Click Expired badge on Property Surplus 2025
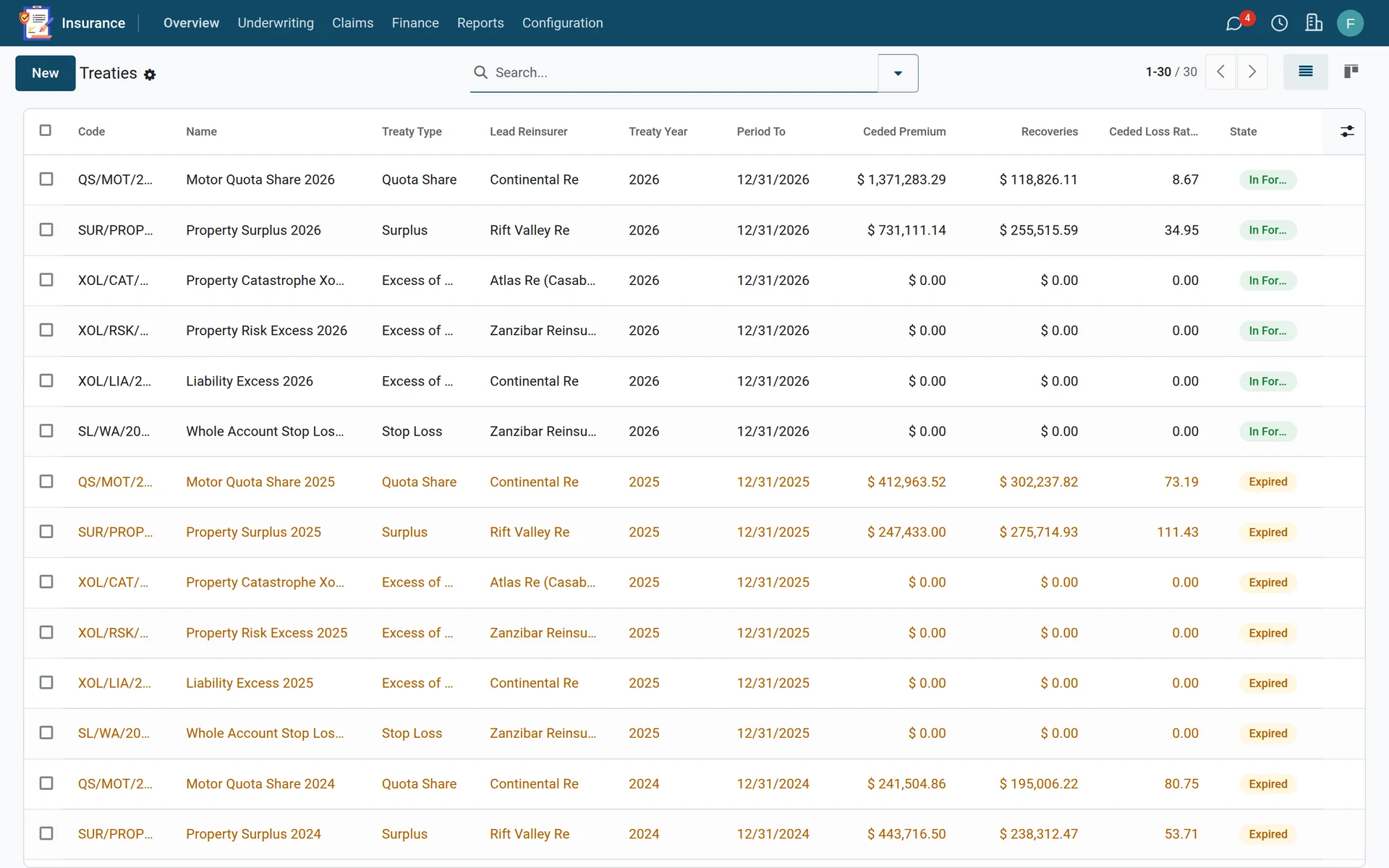The width and height of the screenshot is (1389, 868). [1267, 532]
